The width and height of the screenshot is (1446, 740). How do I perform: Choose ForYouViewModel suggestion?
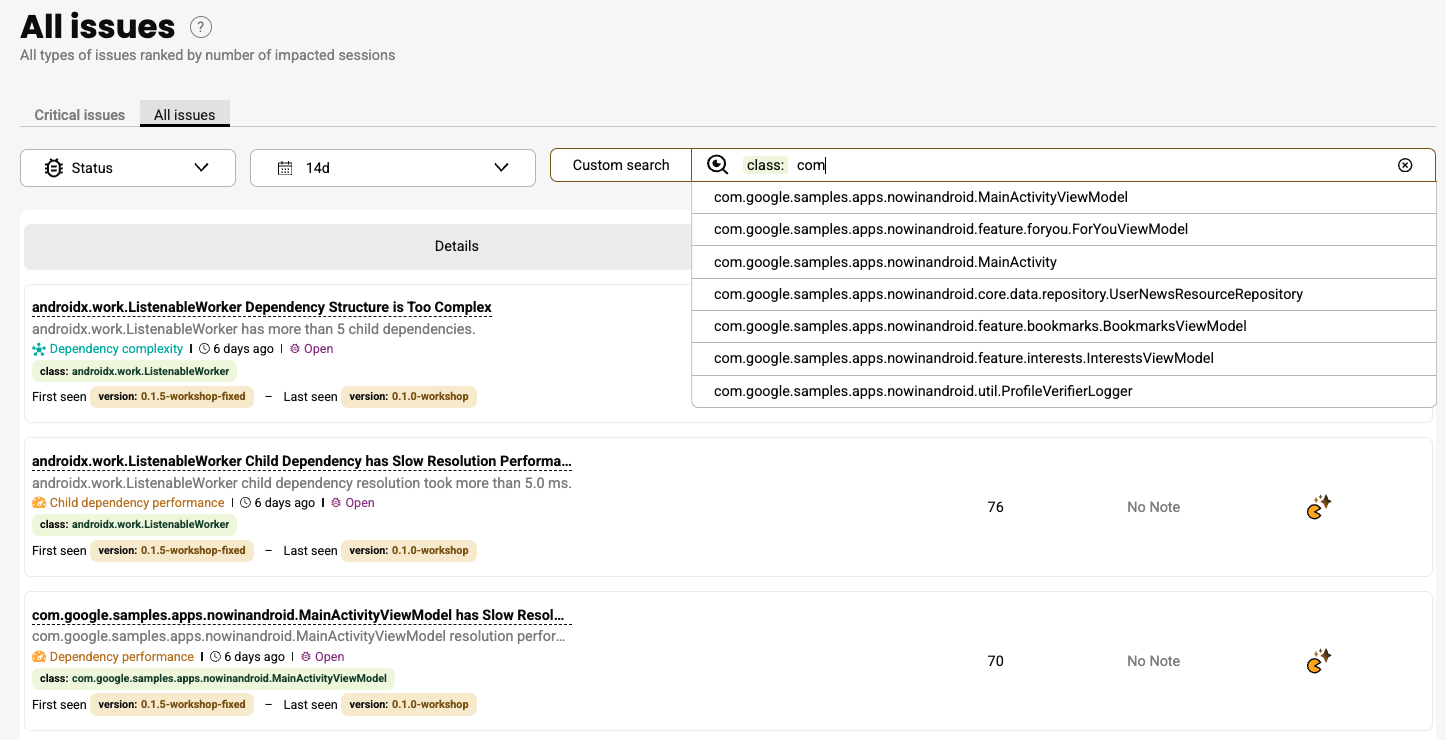click(x=950, y=229)
